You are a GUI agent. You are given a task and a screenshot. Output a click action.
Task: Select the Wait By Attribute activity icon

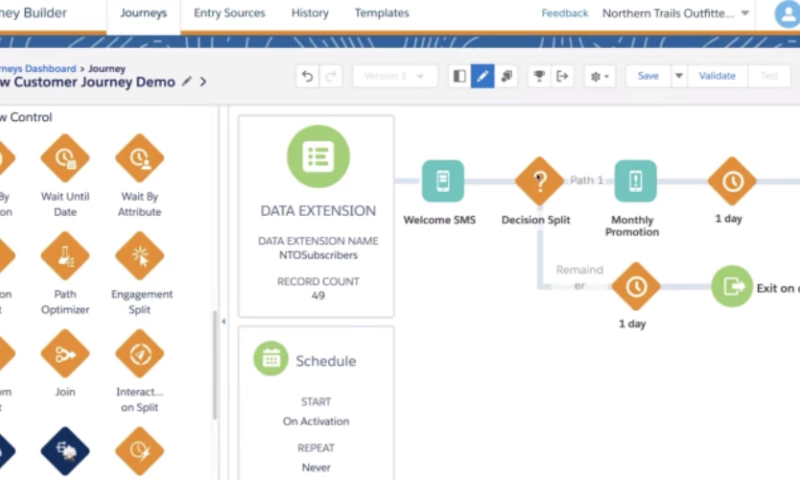139,158
